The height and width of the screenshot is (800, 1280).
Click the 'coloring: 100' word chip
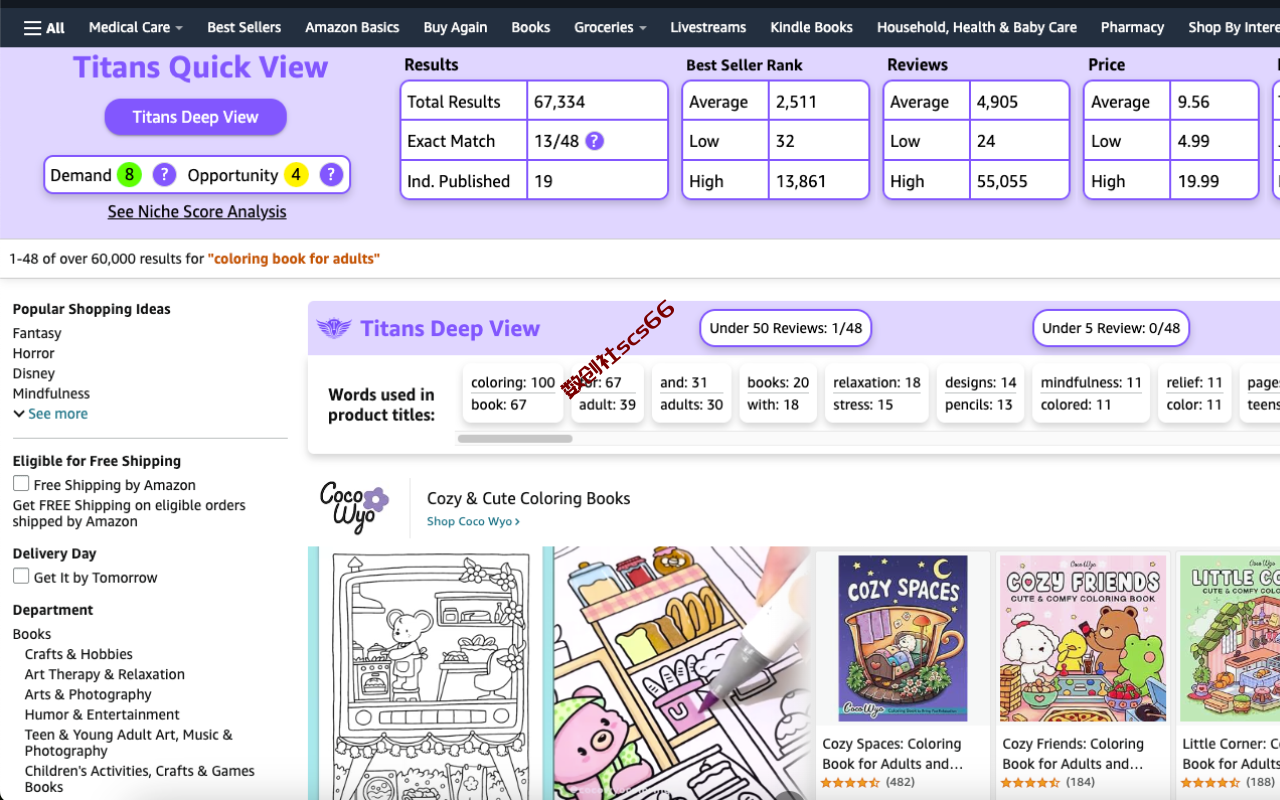[x=513, y=382]
